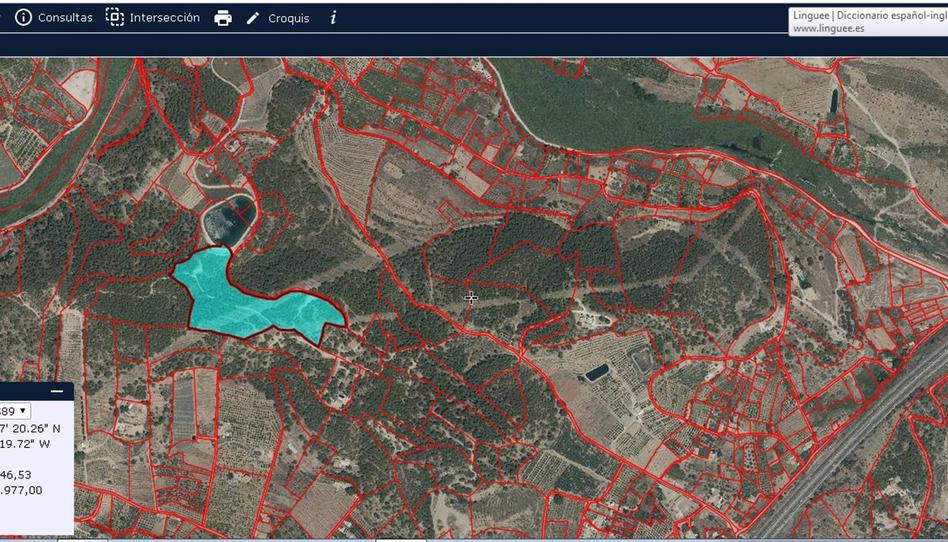Click the printer icon in toolbar
The height and width of the screenshot is (542, 948).
point(223,18)
